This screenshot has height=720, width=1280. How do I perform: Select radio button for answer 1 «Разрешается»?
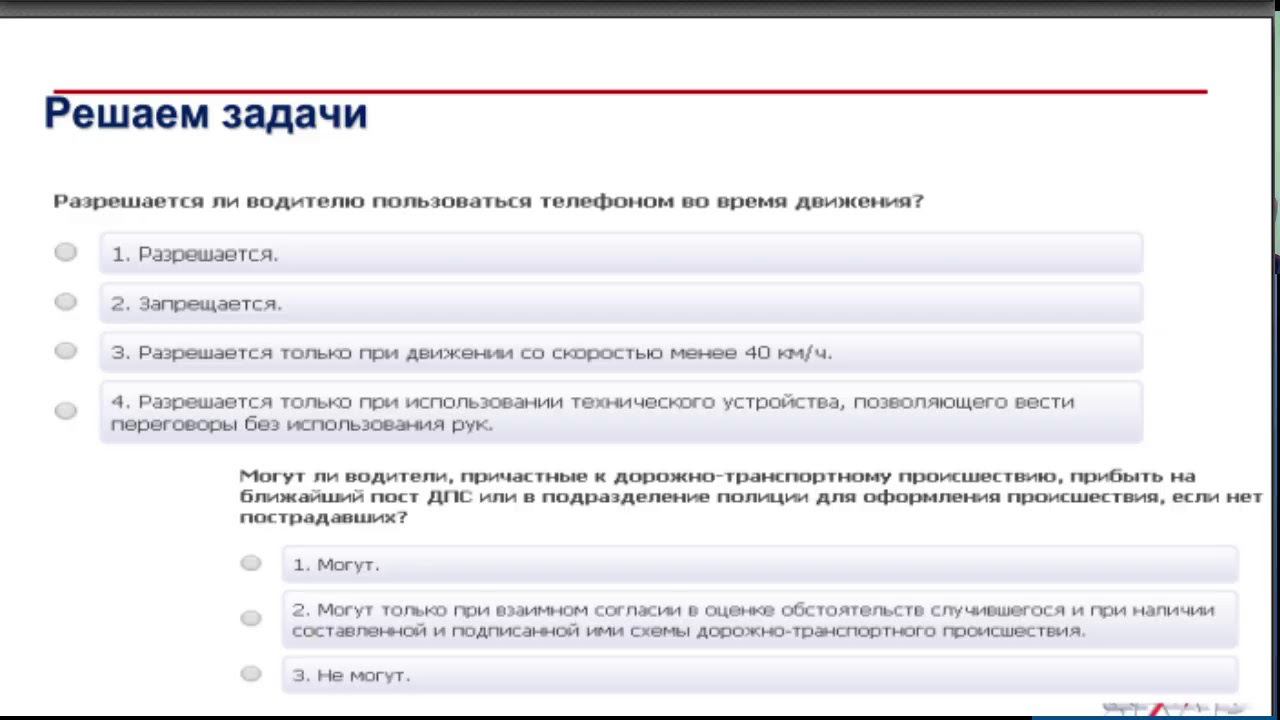(x=66, y=252)
